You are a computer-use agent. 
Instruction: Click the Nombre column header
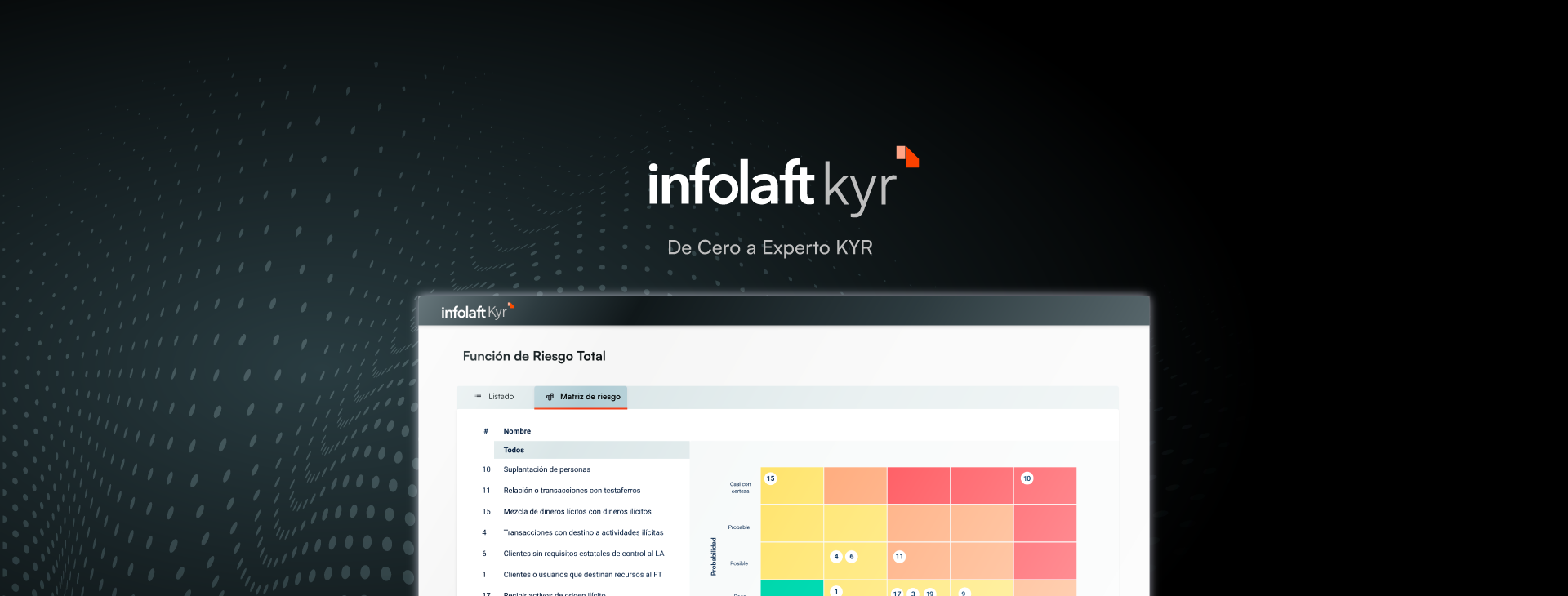tap(517, 431)
